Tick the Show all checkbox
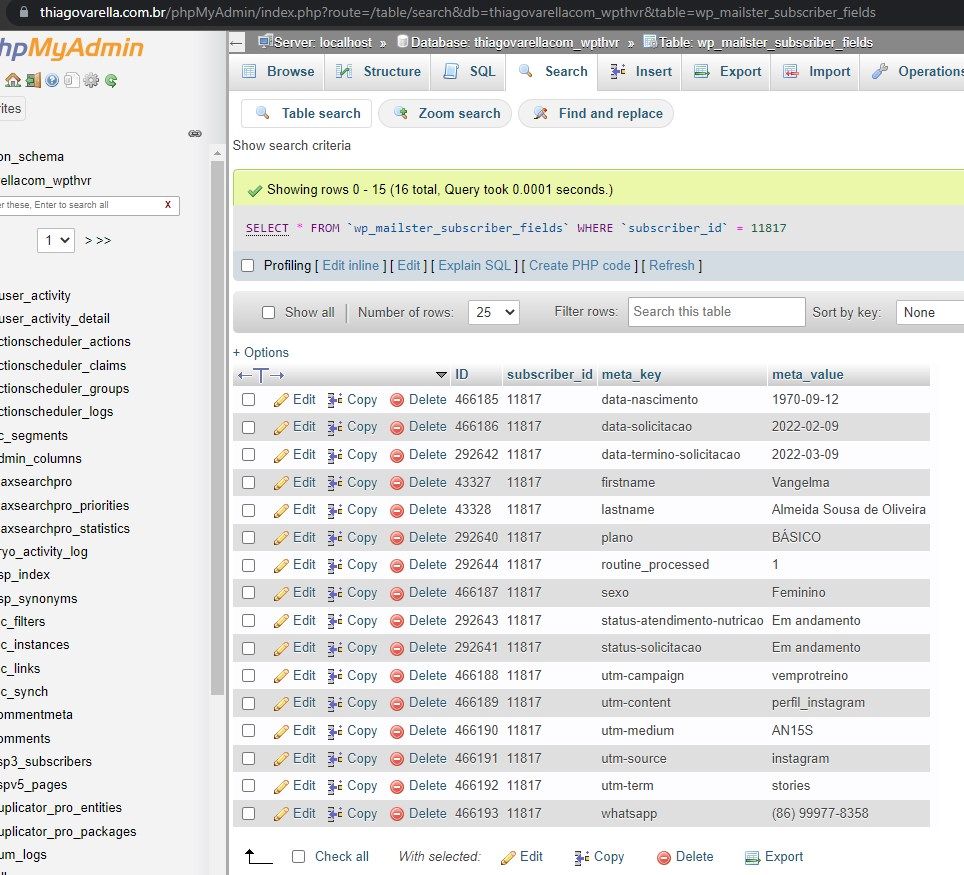Viewport: 964px width, 875px height. pos(268,312)
